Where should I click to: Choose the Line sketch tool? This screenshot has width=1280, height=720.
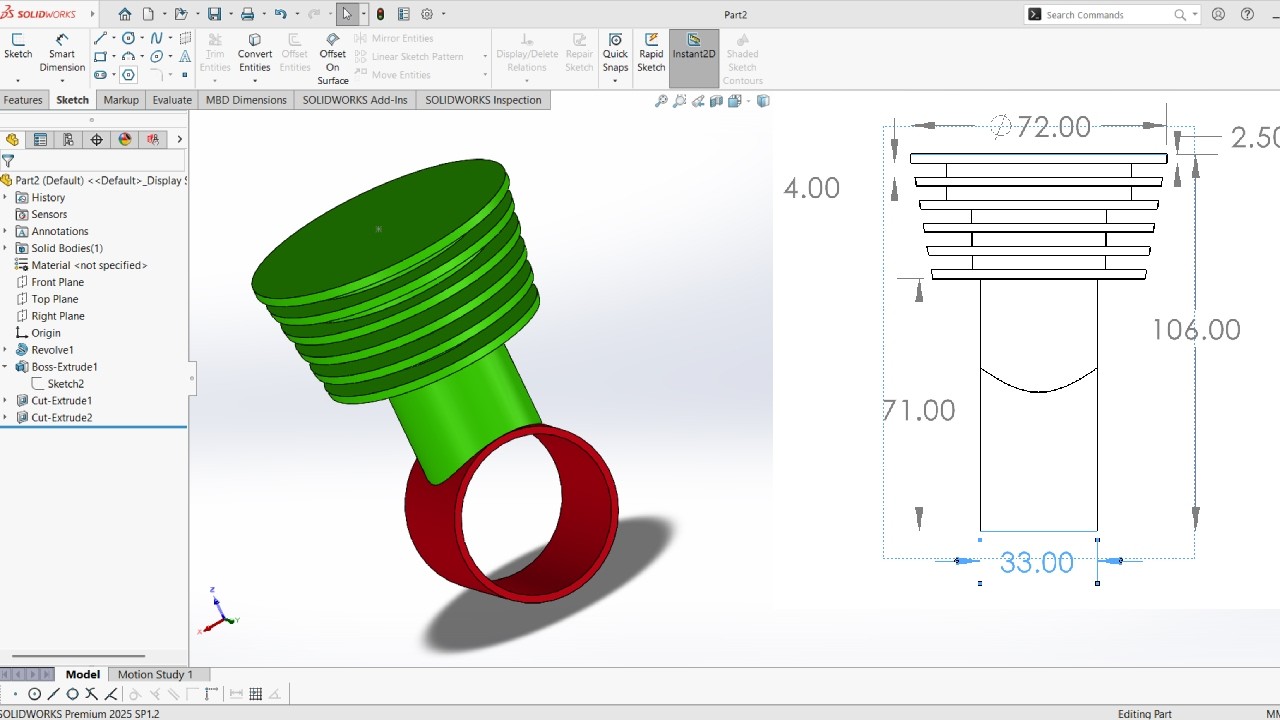tap(100, 38)
